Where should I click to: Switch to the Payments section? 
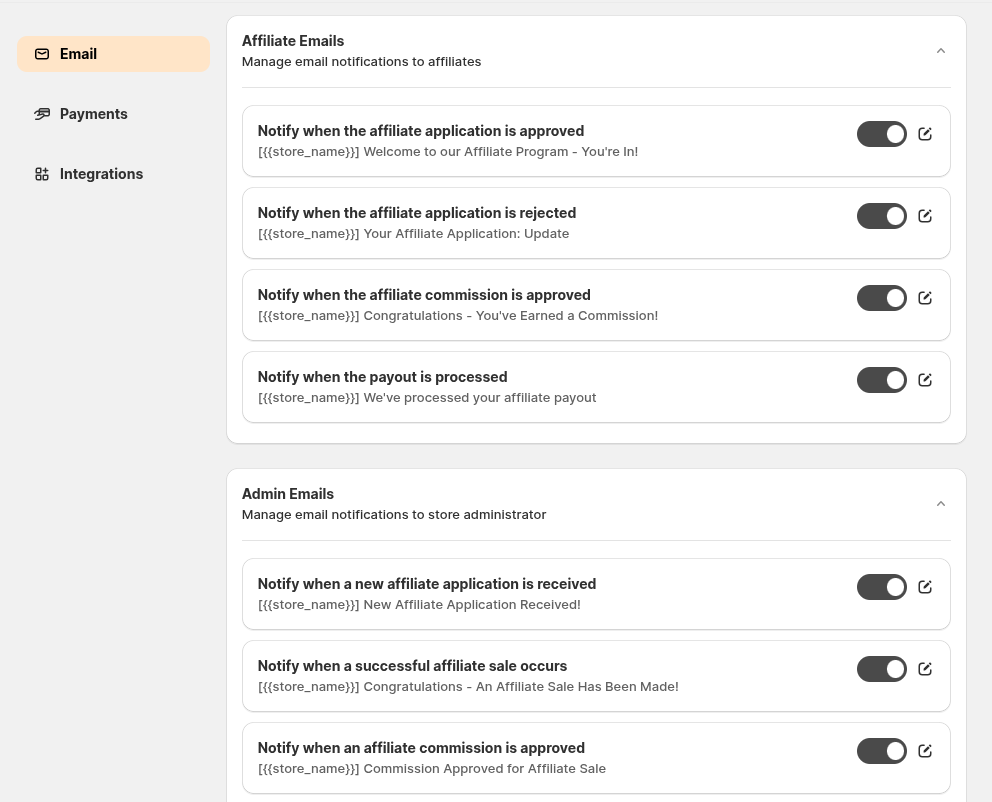click(93, 114)
